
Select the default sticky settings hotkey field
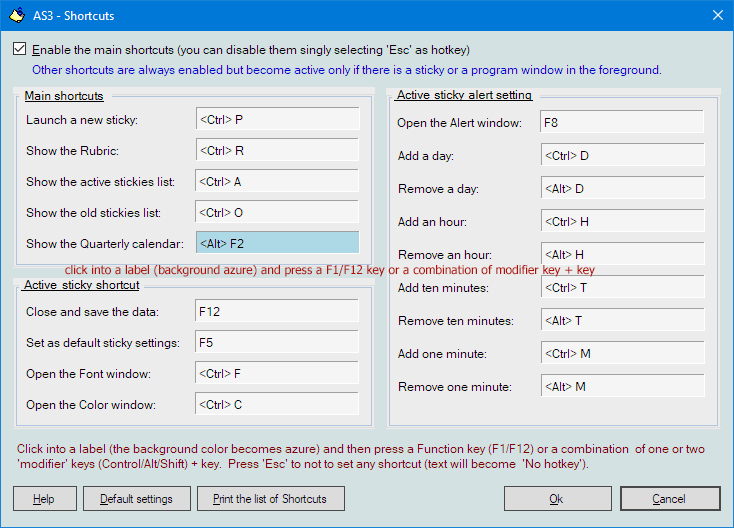point(277,343)
